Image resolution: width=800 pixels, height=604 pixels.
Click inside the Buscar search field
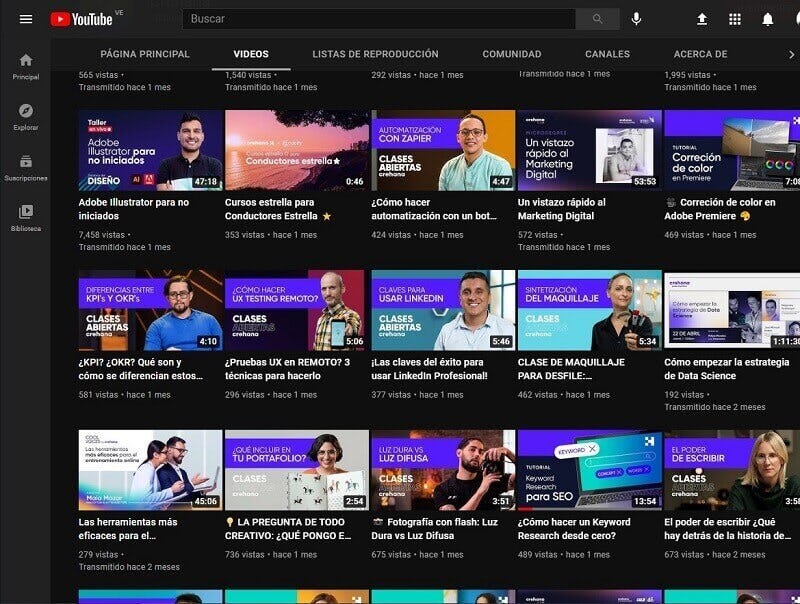(x=380, y=18)
